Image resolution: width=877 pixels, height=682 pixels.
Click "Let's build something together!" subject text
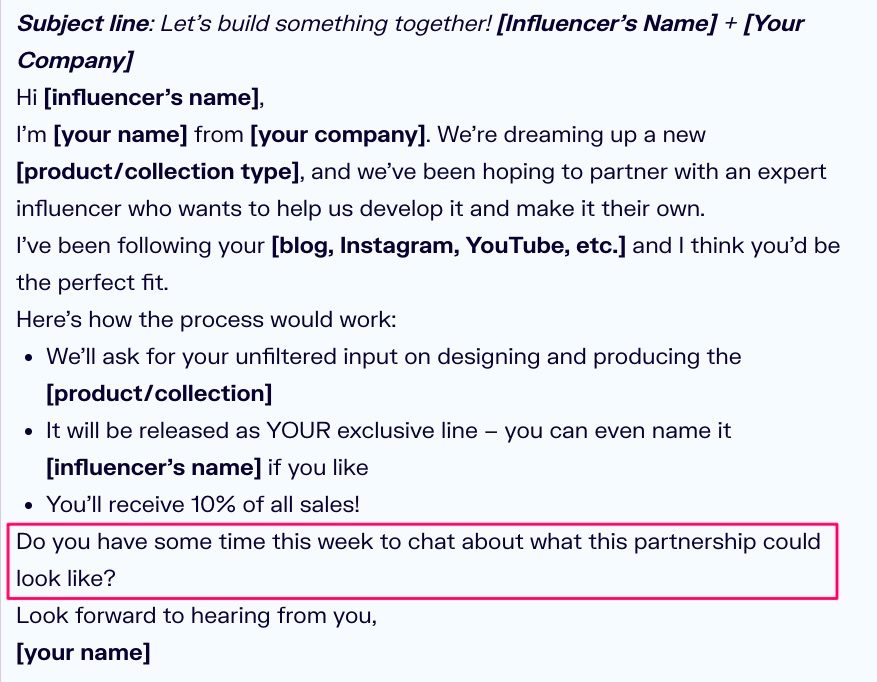click(x=320, y=23)
